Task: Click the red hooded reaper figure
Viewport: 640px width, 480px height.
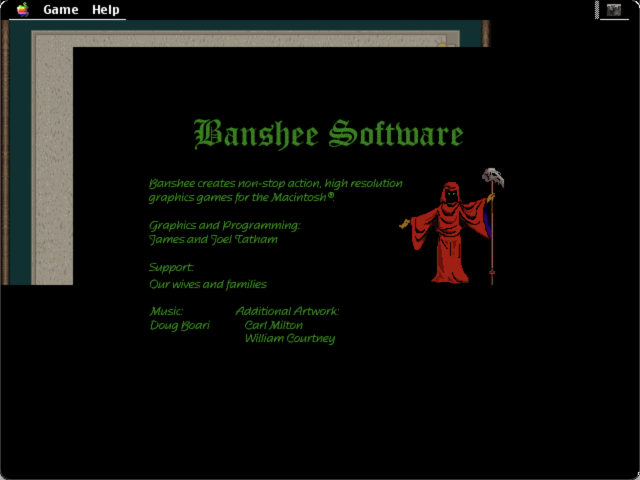Action: pos(451,227)
